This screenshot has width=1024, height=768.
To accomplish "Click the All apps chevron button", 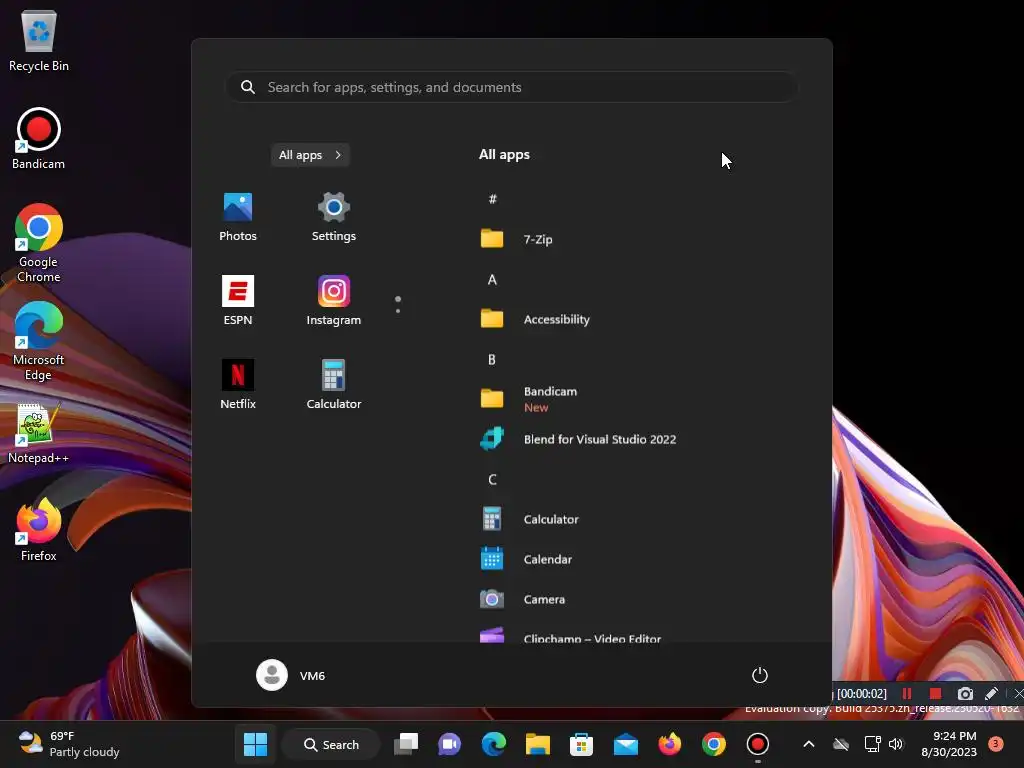I will click(310, 155).
